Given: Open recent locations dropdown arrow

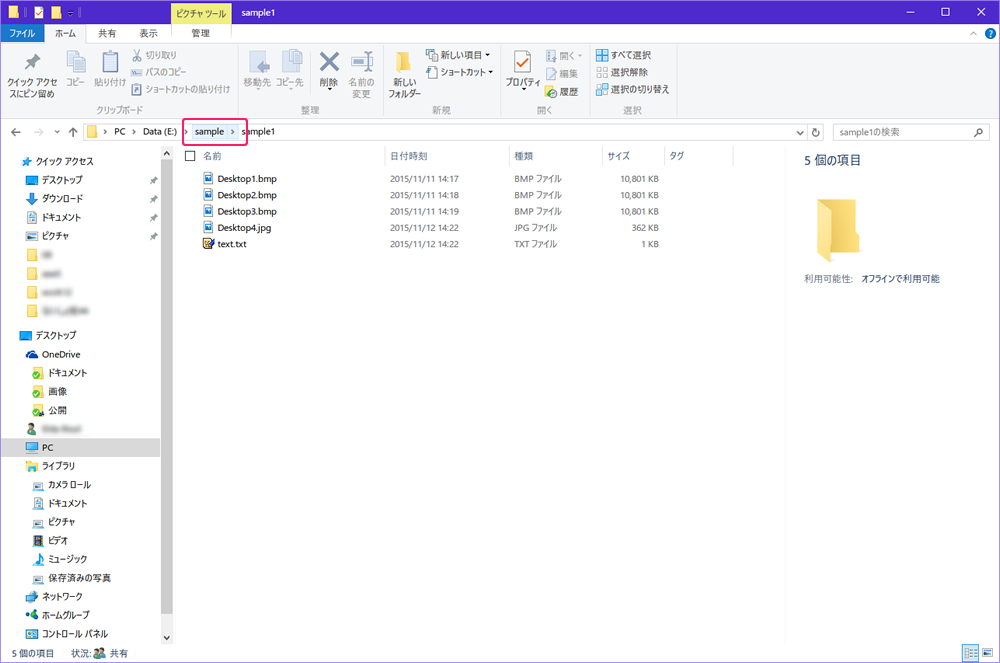Looking at the screenshot, I should click(x=57, y=132).
